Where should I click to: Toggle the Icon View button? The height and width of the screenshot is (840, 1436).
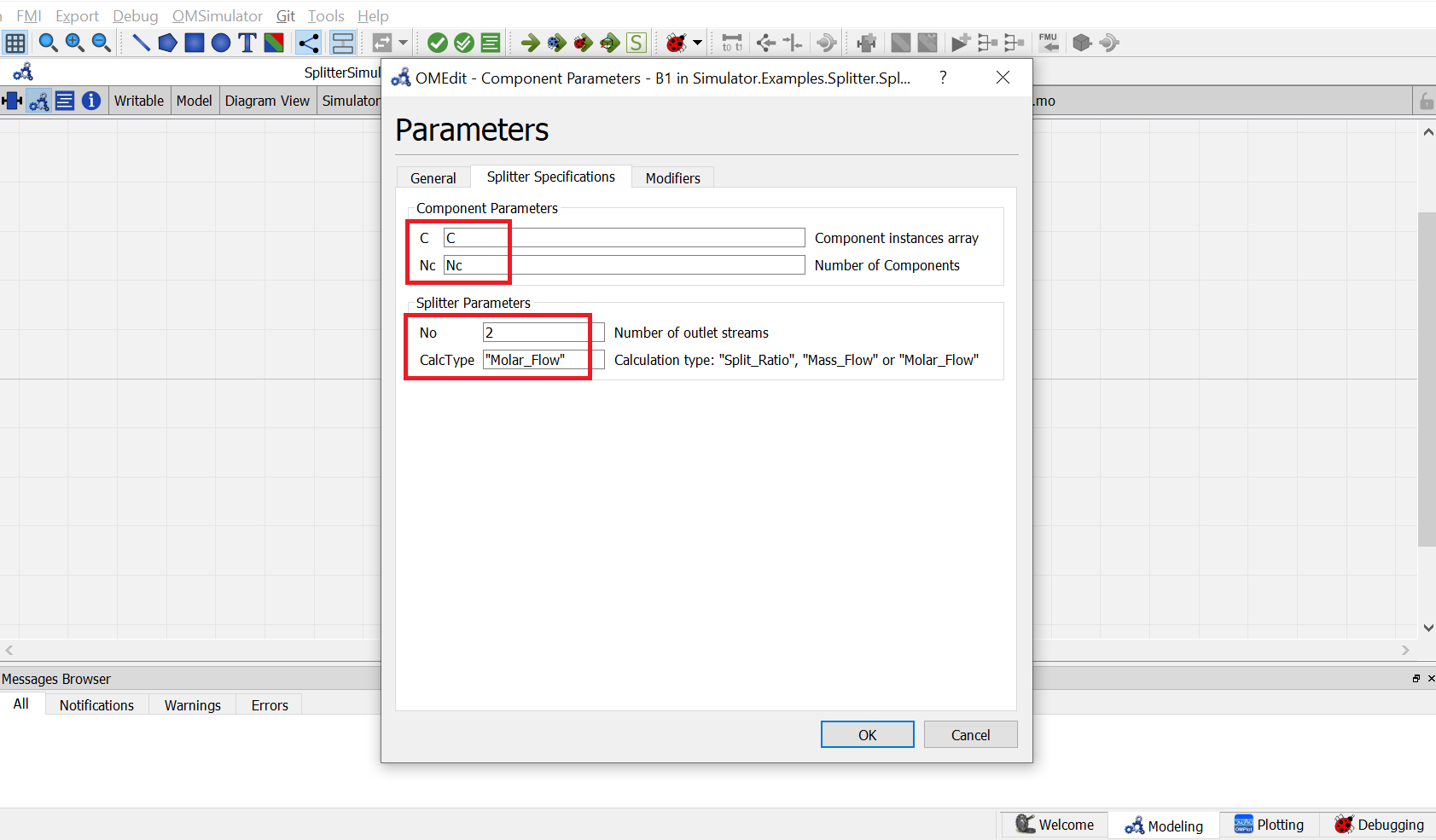coord(12,101)
